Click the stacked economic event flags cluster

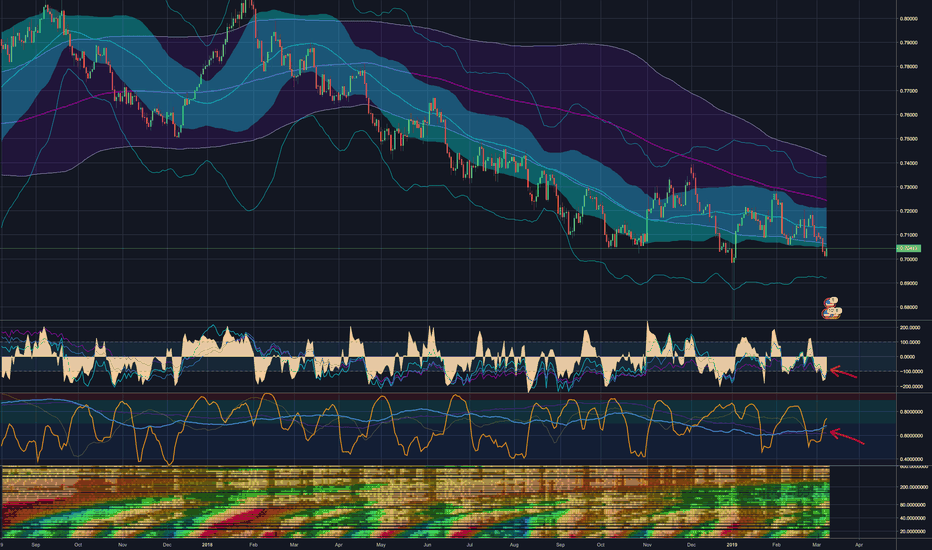[x=832, y=313]
